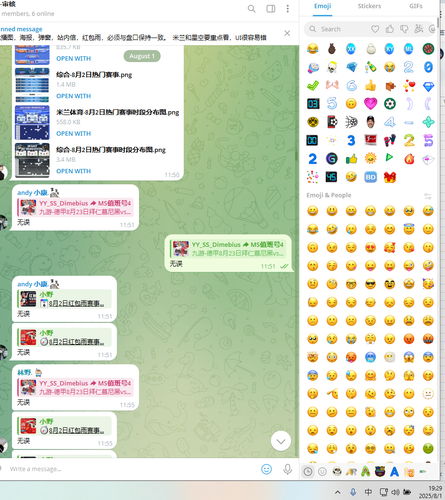Open 林野's quoted YY_SS_Dimebius reply
The height and width of the screenshot is (500, 445).
[x=75, y=387]
